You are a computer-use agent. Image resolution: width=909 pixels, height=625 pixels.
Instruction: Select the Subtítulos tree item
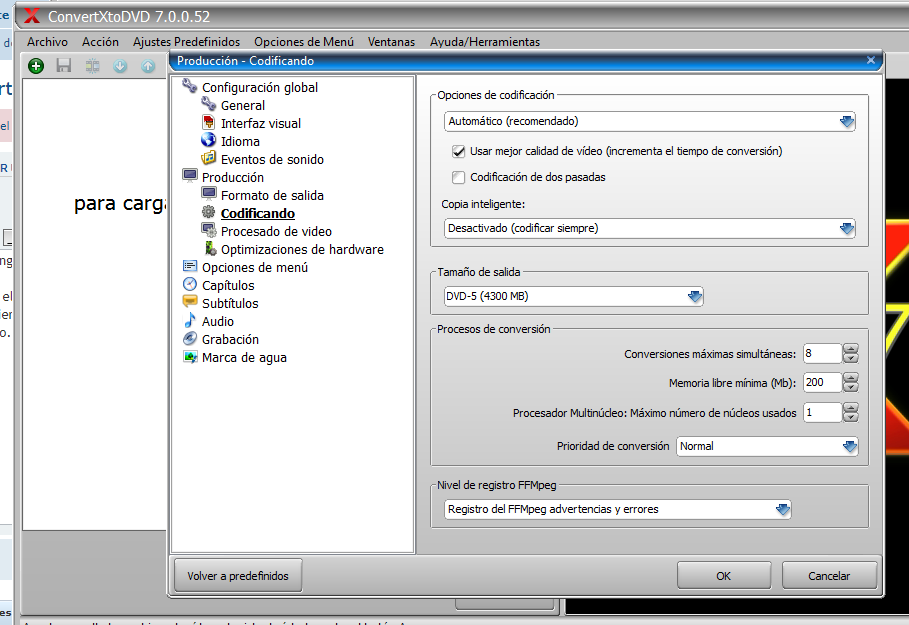pyautogui.click(x=230, y=303)
